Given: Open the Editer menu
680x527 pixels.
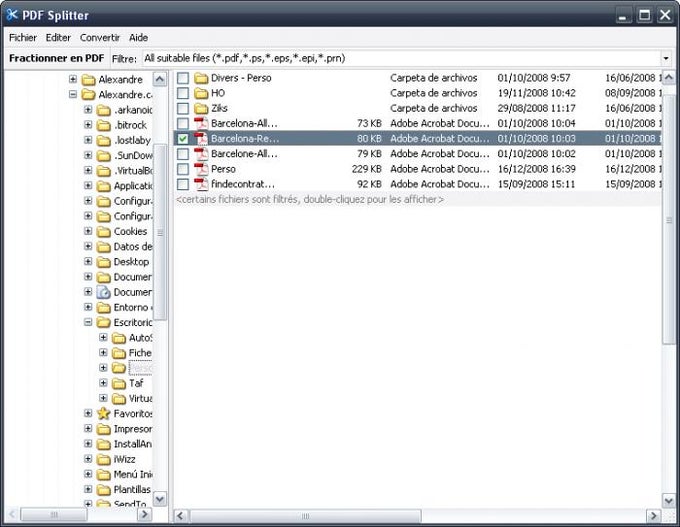Looking at the screenshot, I should [x=58, y=38].
